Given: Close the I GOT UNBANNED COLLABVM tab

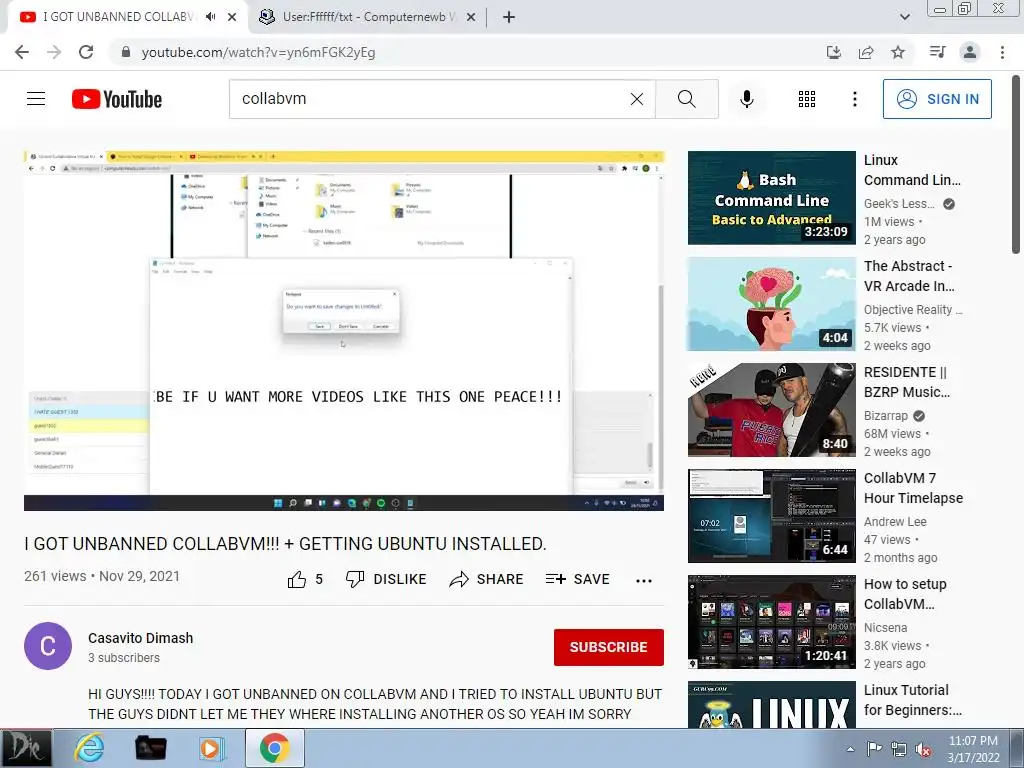Looking at the screenshot, I should (232, 17).
